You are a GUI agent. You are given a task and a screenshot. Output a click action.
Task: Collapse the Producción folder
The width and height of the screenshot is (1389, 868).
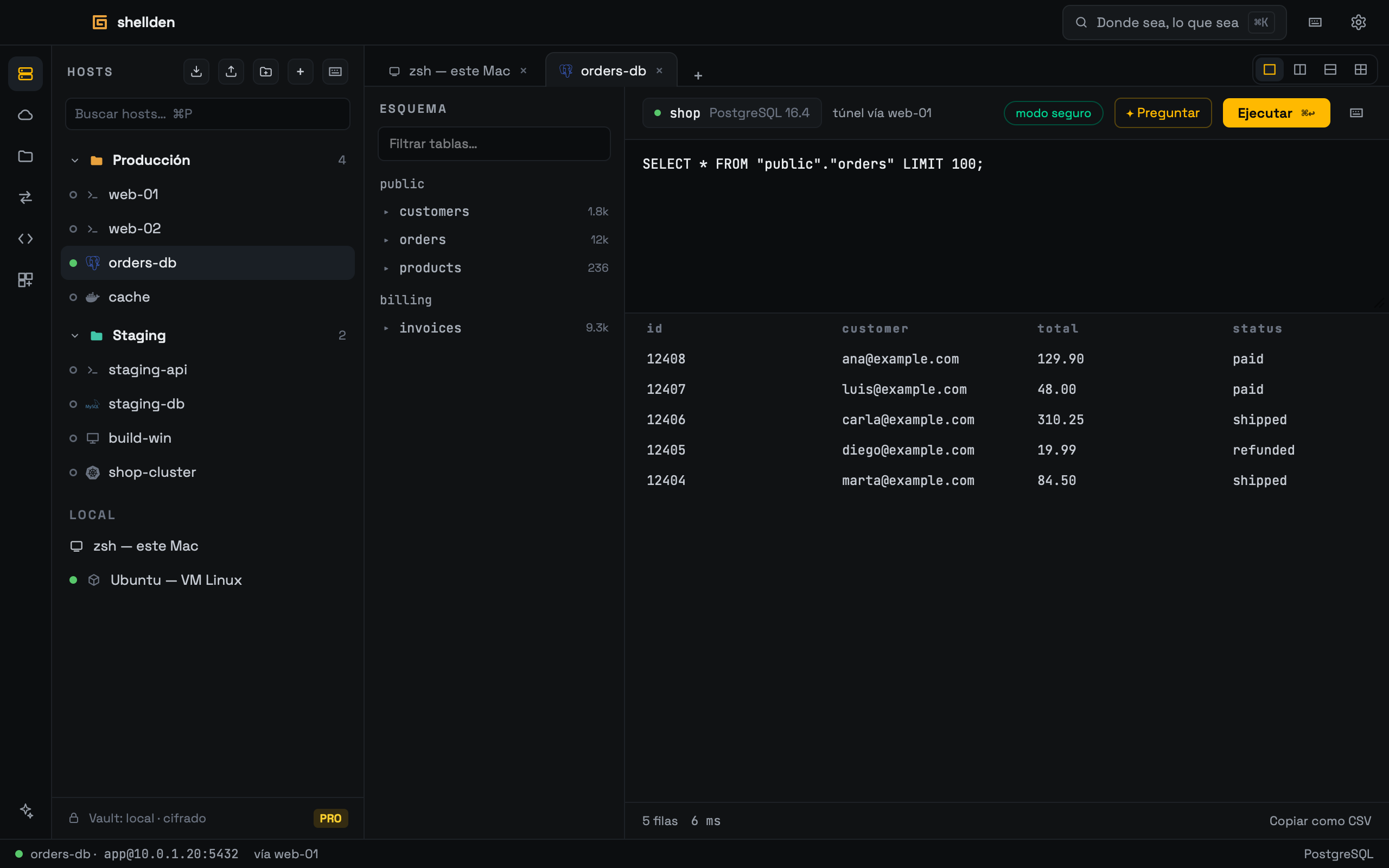coord(75,160)
